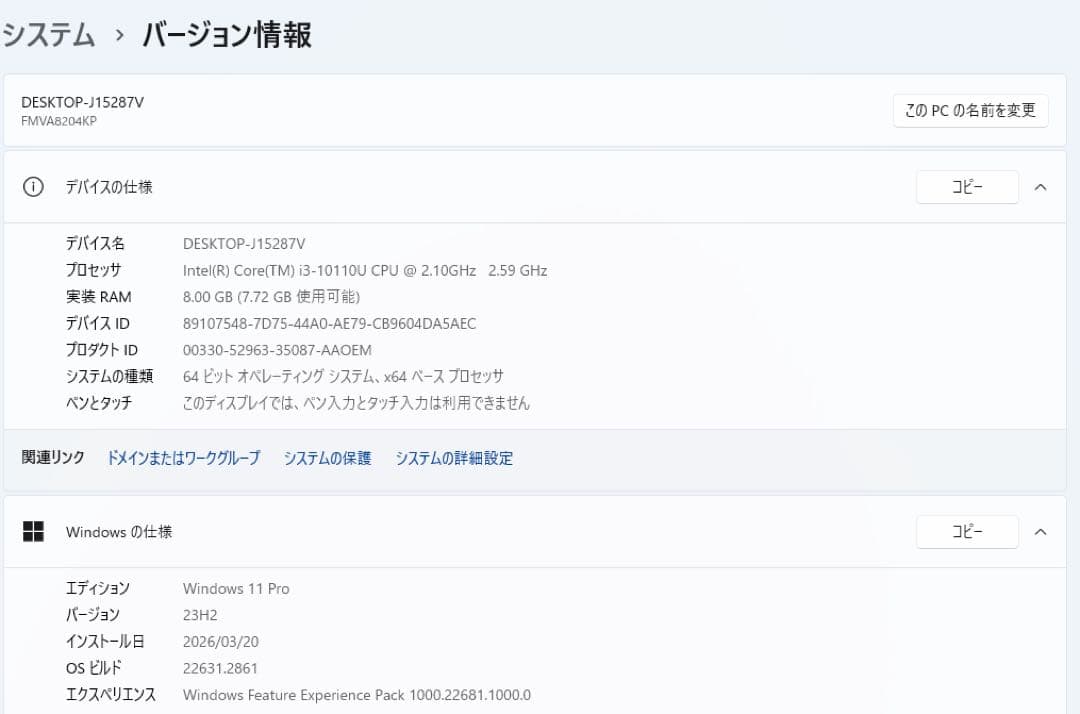Click the chevron icon in the Windows の仕様 header
The width and height of the screenshot is (1080, 714).
tap(1040, 532)
